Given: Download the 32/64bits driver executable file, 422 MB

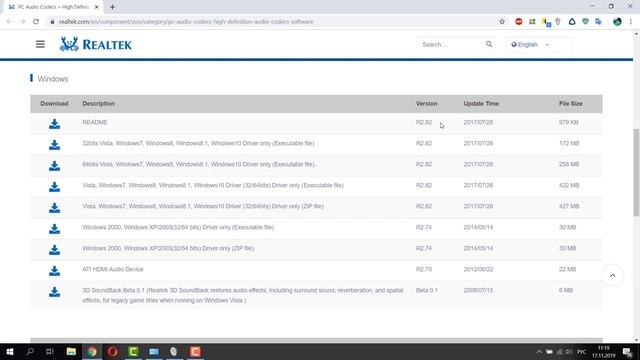Looking at the screenshot, I should click(54, 187).
